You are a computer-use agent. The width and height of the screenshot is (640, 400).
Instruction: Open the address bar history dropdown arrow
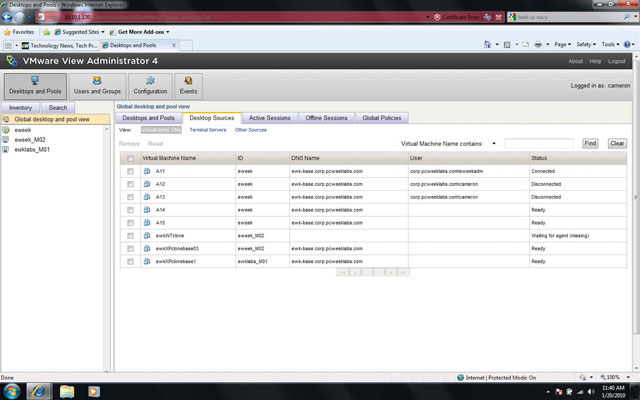pyautogui.click(x=427, y=17)
